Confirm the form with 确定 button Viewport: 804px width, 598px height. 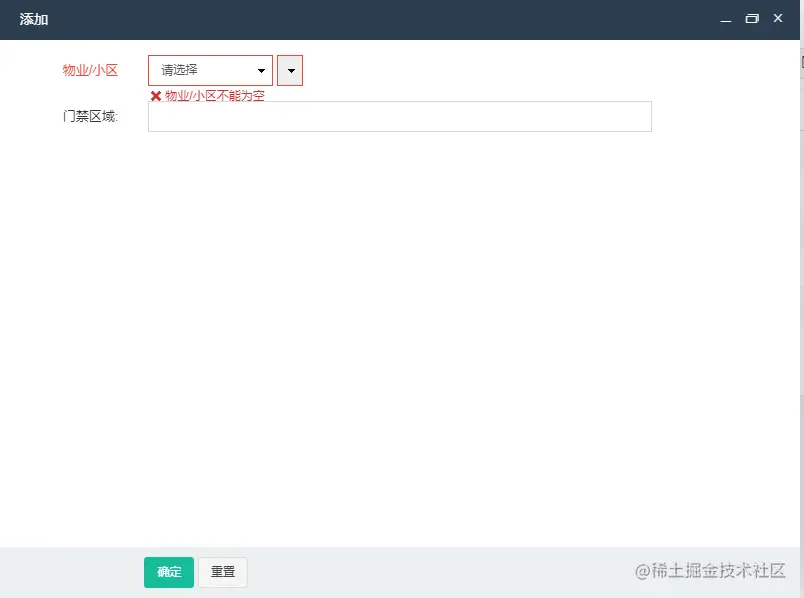click(169, 572)
